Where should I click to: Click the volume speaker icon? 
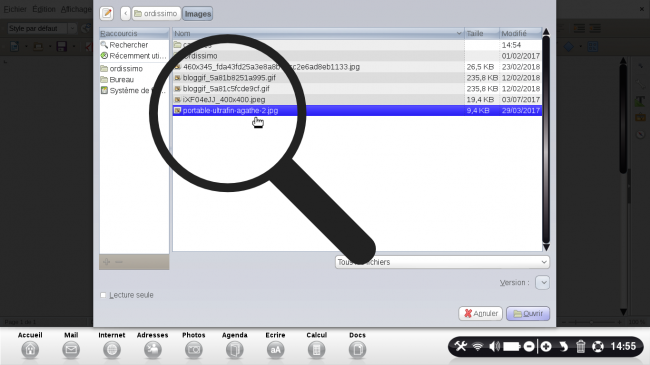(x=494, y=346)
